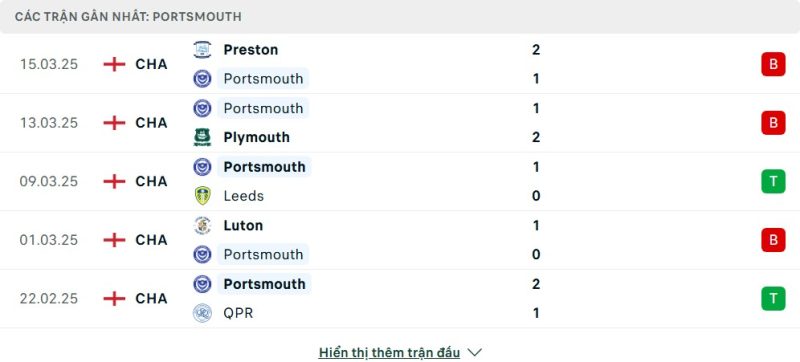
Task: Open the Leeds team name link
Action: (243, 196)
